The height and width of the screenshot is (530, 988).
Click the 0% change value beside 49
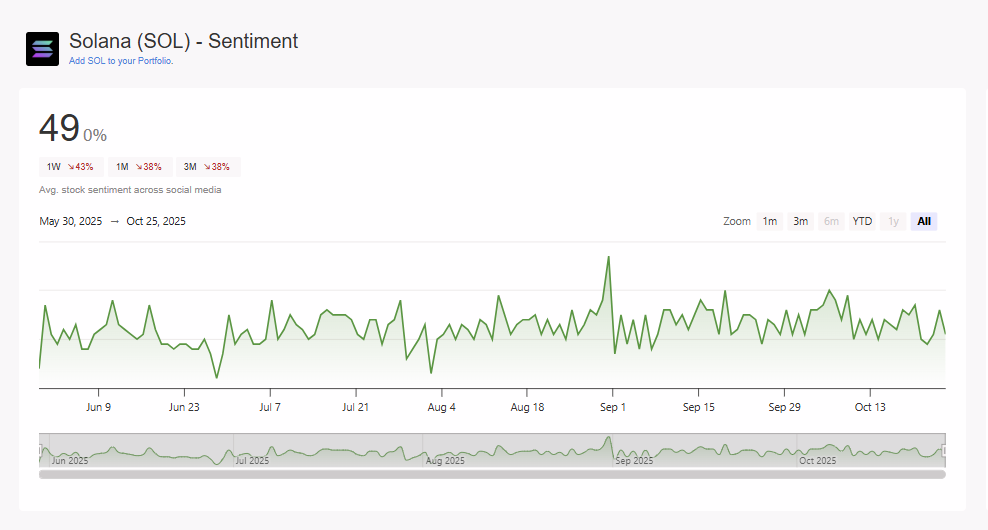[x=95, y=135]
